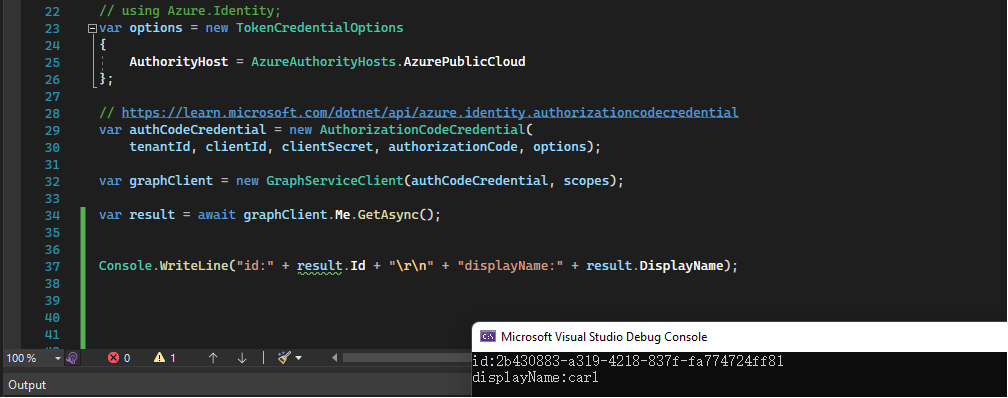Click AzureAuthorityHosts on line 25

click(x=323, y=62)
